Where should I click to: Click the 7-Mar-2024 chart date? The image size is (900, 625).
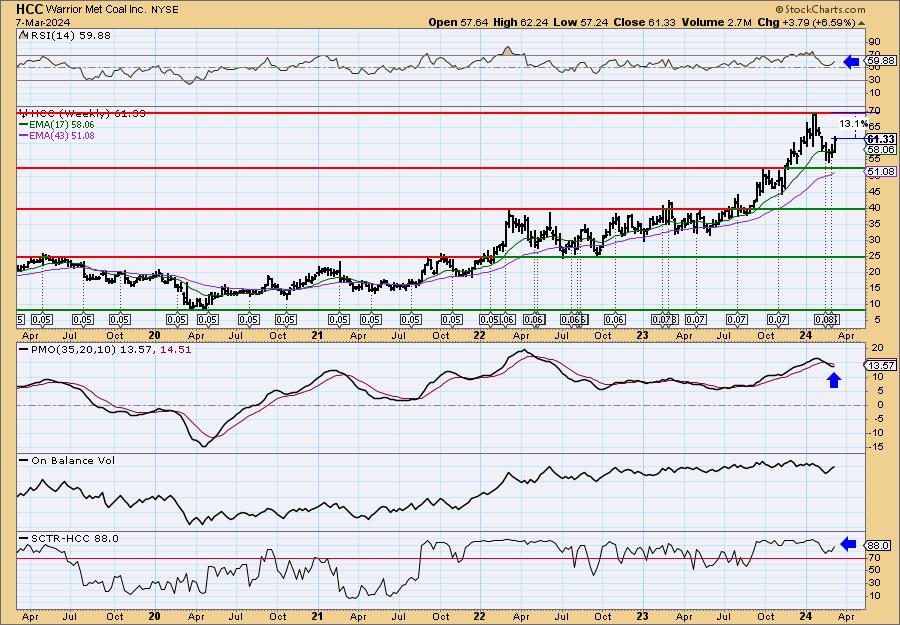click(x=44, y=22)
